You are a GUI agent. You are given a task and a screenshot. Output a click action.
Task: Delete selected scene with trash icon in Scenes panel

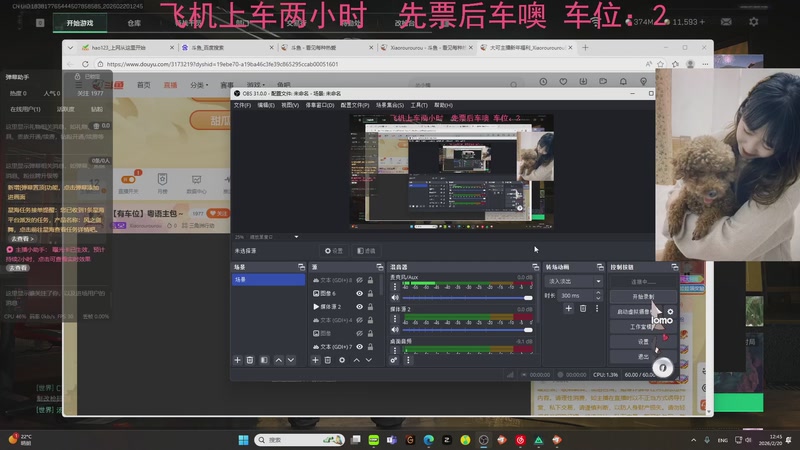pyautogui.click(x=250, y=360)
